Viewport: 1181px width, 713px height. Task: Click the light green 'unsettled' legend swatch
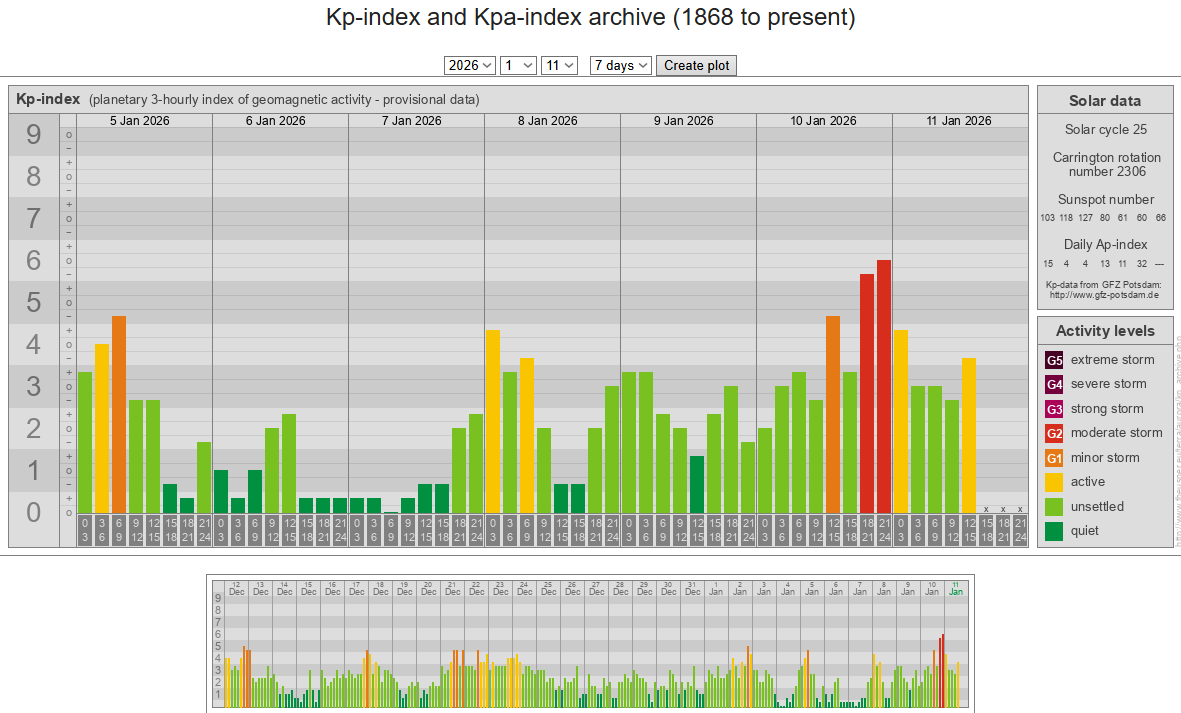coord(1055,507)
